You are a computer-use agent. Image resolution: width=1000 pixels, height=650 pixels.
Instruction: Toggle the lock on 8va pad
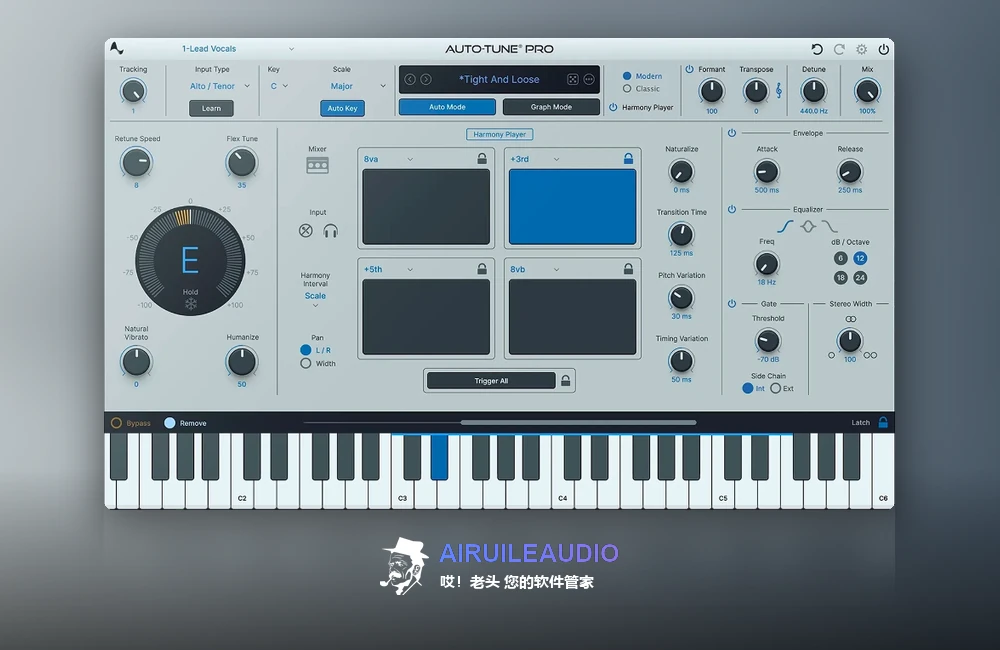click(482, 158)
